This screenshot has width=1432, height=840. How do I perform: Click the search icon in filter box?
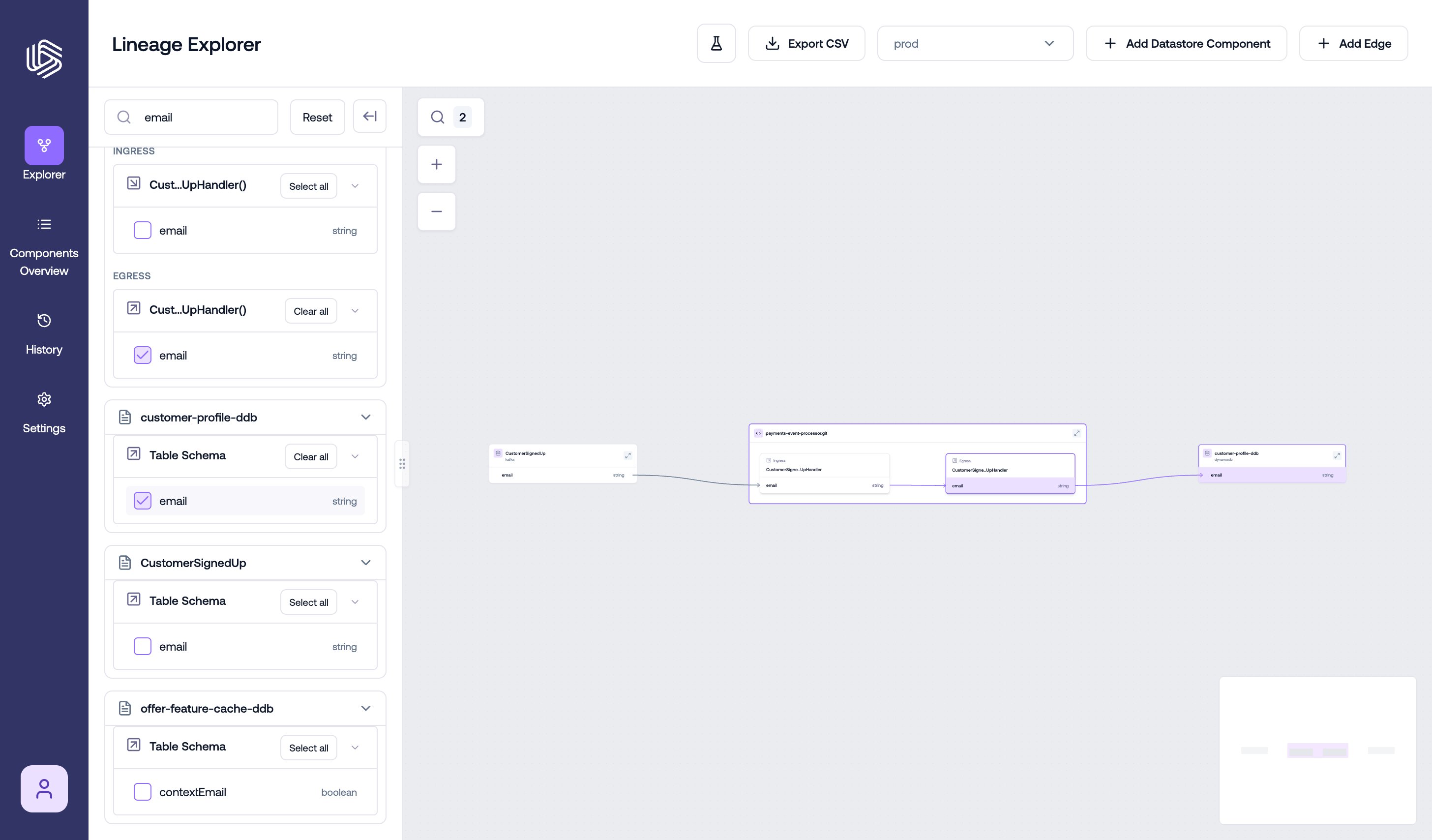click(124, 117)
